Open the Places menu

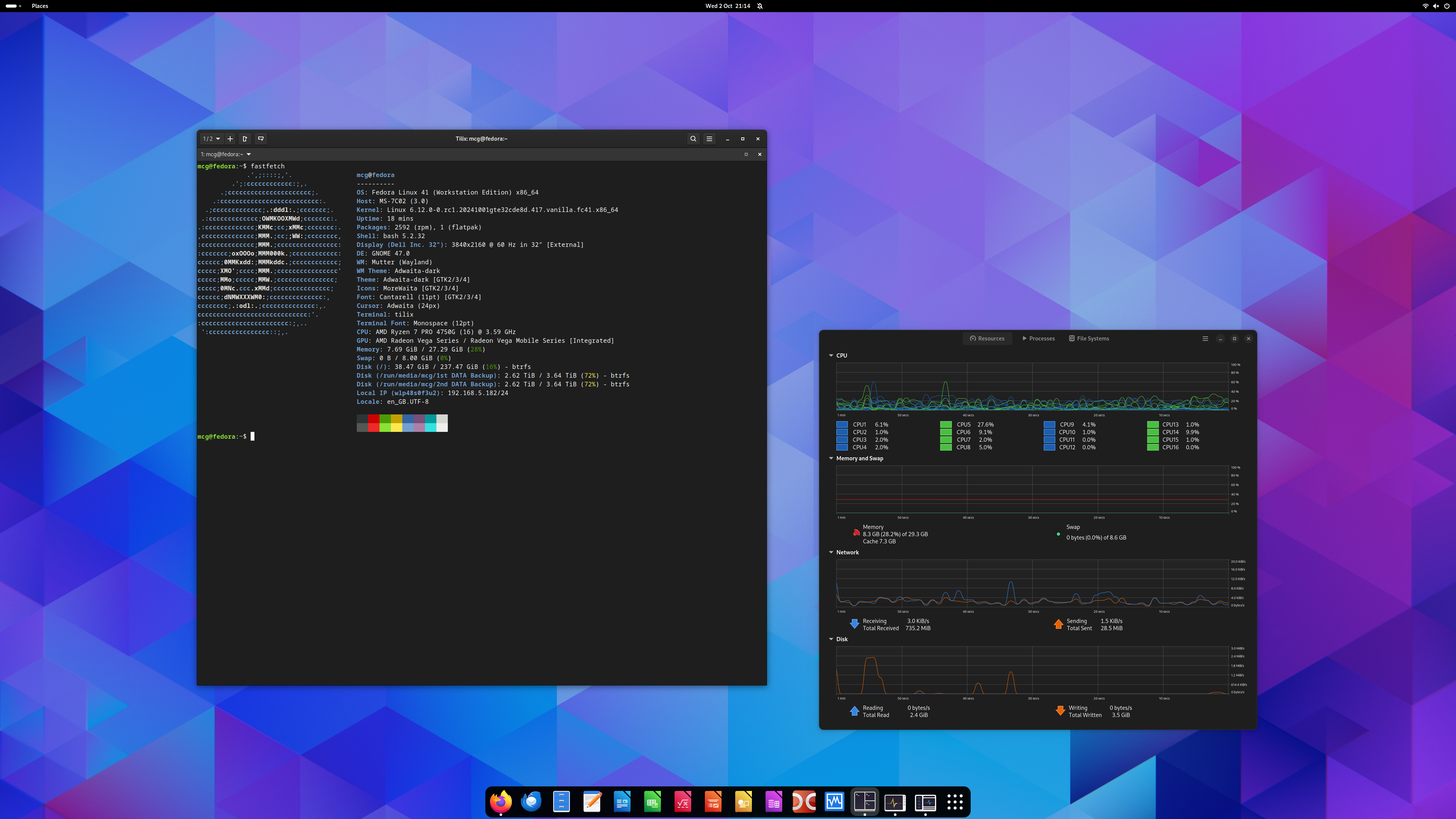[39, 6]
